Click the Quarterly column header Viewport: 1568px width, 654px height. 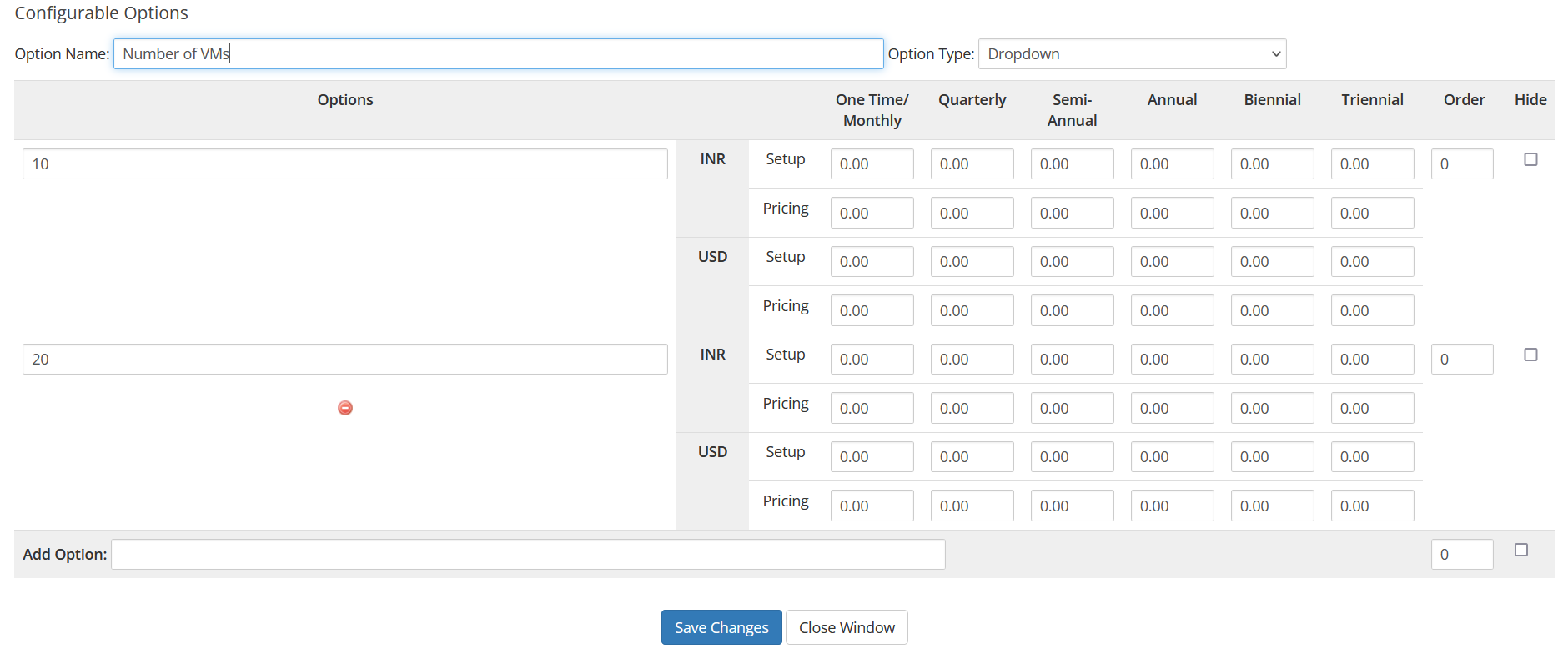click(972, 100)
